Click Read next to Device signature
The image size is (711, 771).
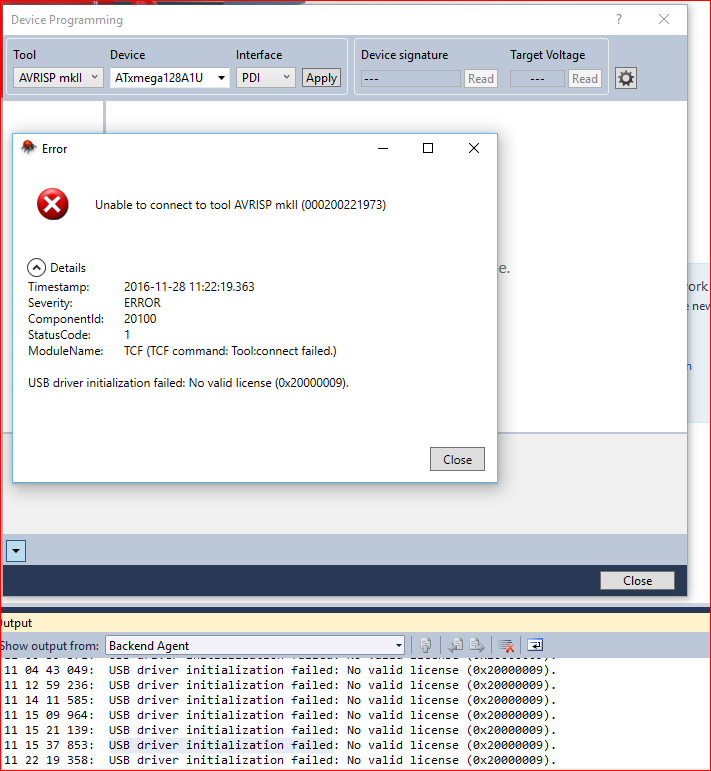[x=480, y=79]
